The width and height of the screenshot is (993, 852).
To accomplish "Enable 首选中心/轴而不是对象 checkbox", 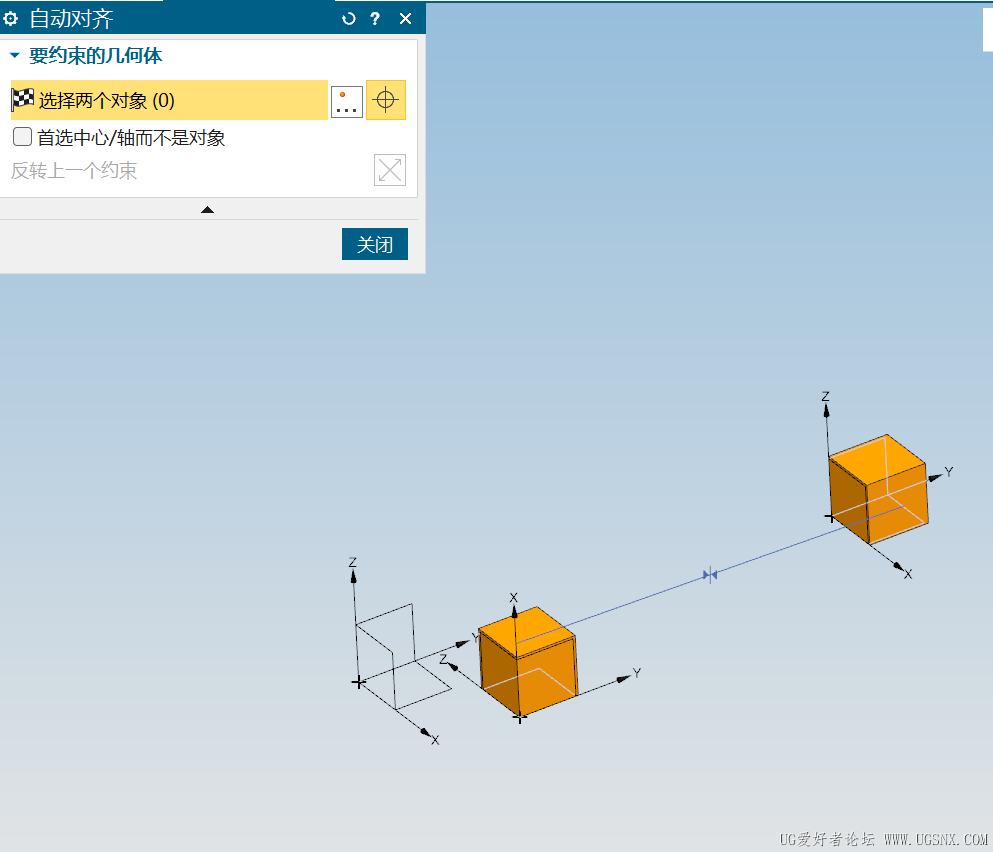I will pyautogui.click(x=23, y=137).
